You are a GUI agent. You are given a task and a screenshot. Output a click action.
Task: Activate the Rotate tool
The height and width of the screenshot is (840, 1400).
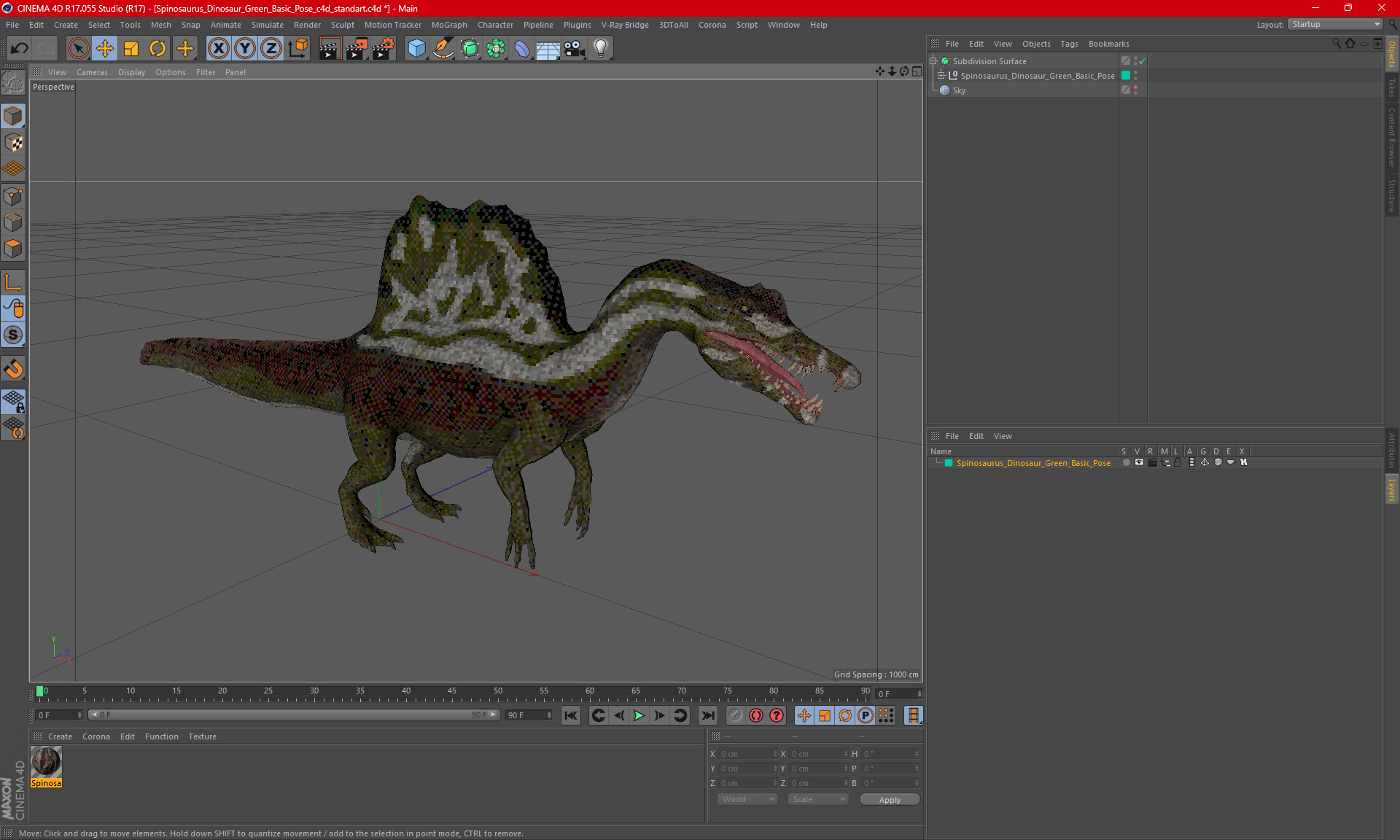157,48
